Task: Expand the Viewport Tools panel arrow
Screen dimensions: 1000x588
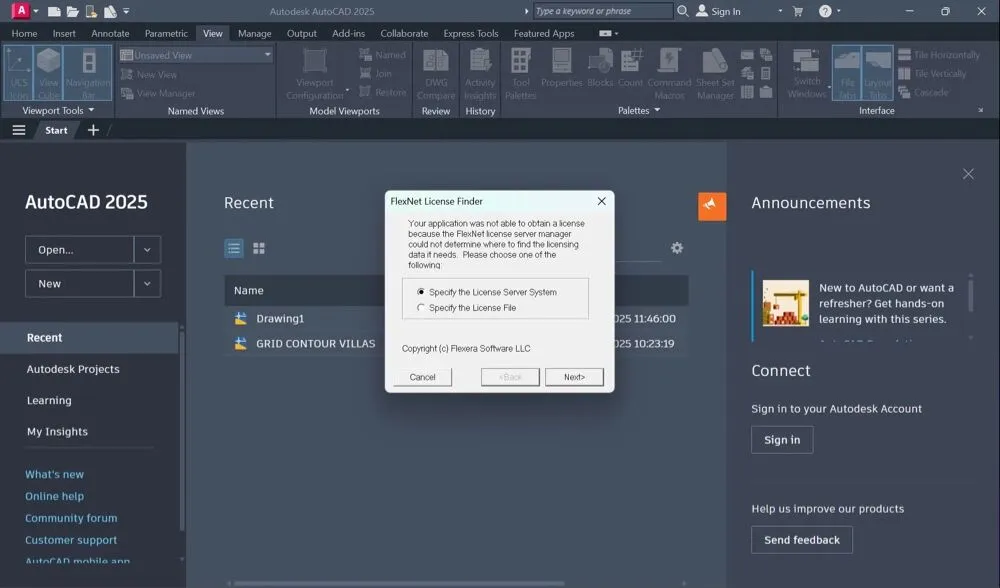Action: tap(92, 110)
